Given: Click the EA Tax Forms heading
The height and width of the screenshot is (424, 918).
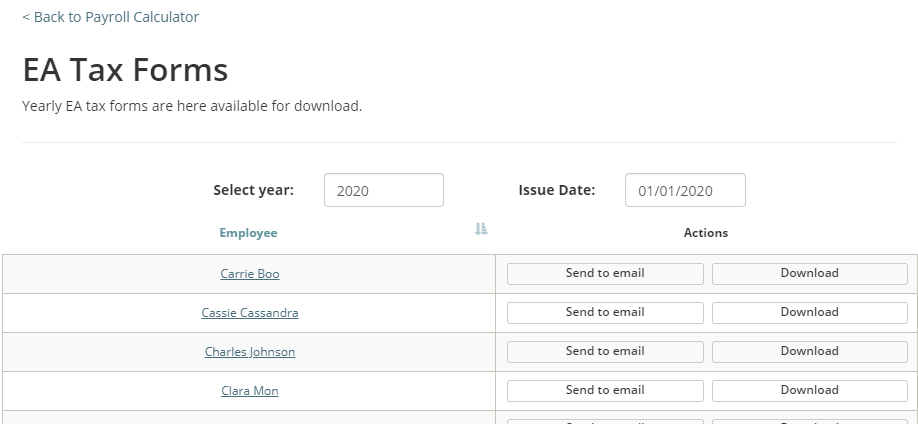Looking at the screenshot, I should (x=125, y=70).
